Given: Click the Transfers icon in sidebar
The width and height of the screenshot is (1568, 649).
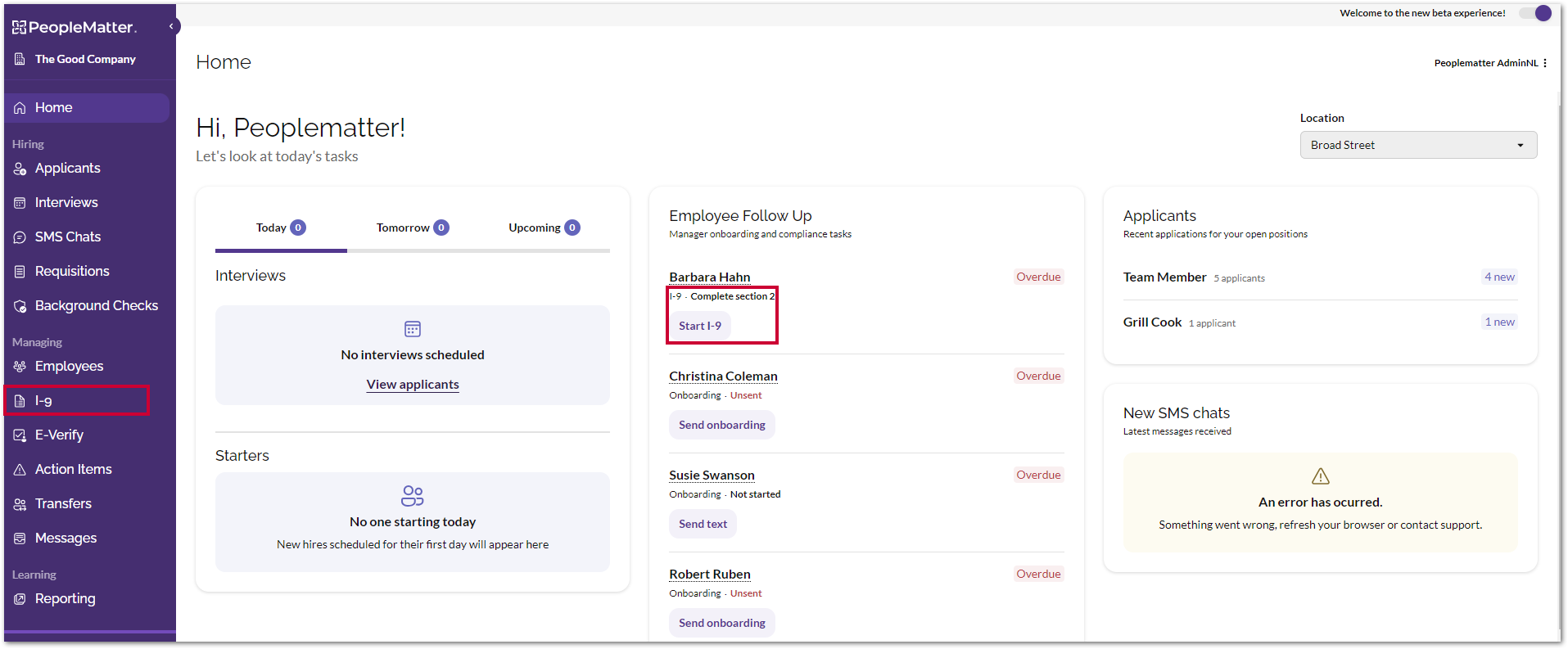Looking at the screenshot, I should [x=20, y=504].
